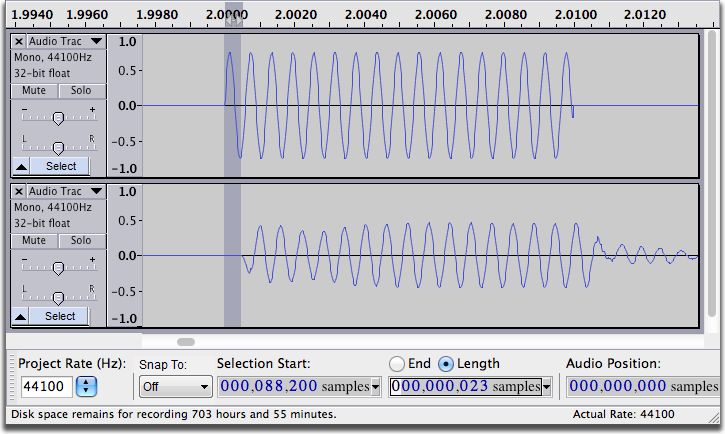Click '32-bit float' info on second track

[42, 223]
